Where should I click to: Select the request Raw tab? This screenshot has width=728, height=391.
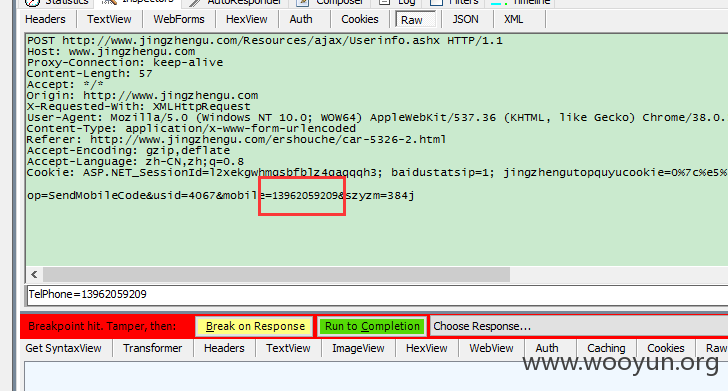click(416, 20)
